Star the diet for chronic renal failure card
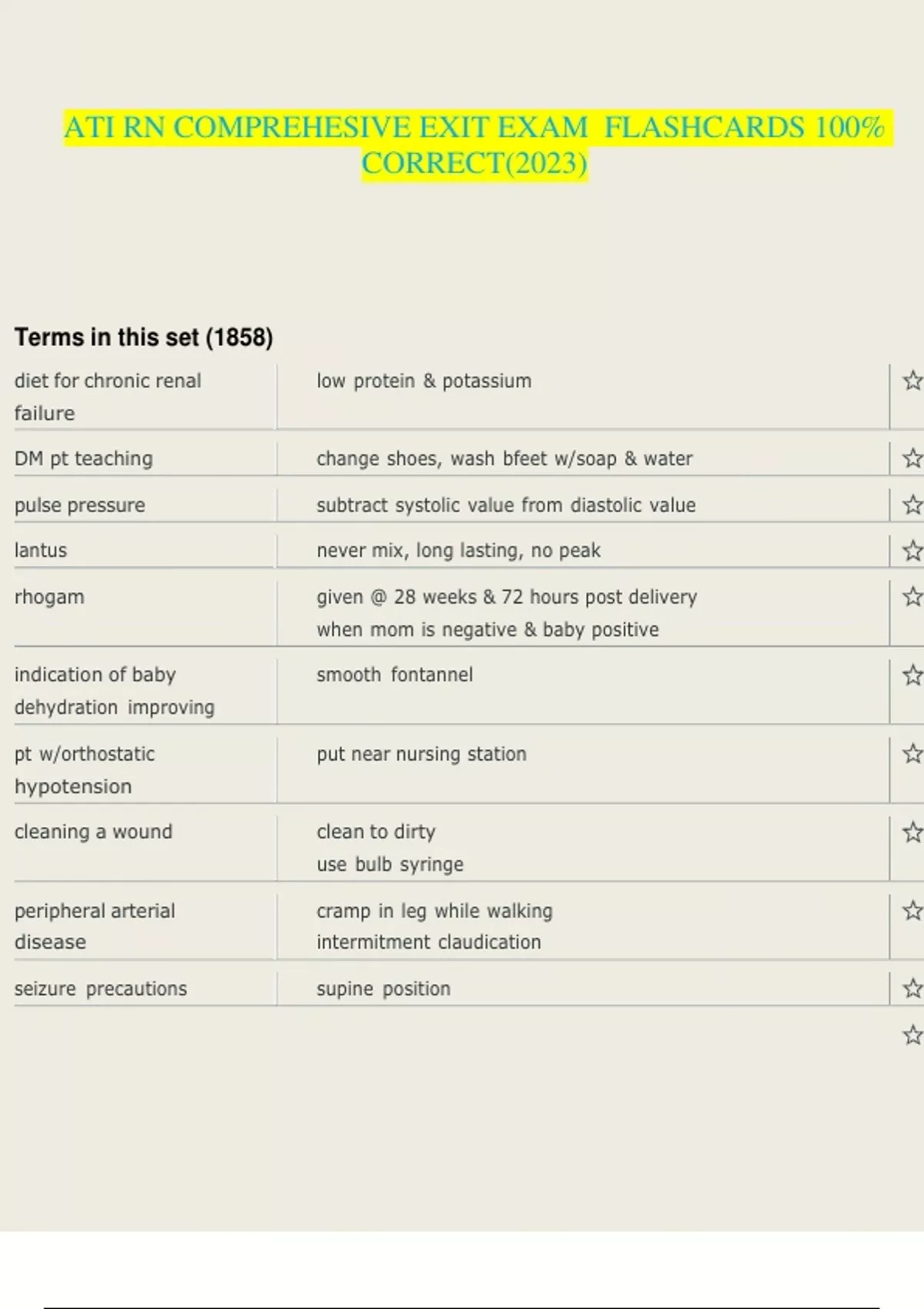 point(912,380)
